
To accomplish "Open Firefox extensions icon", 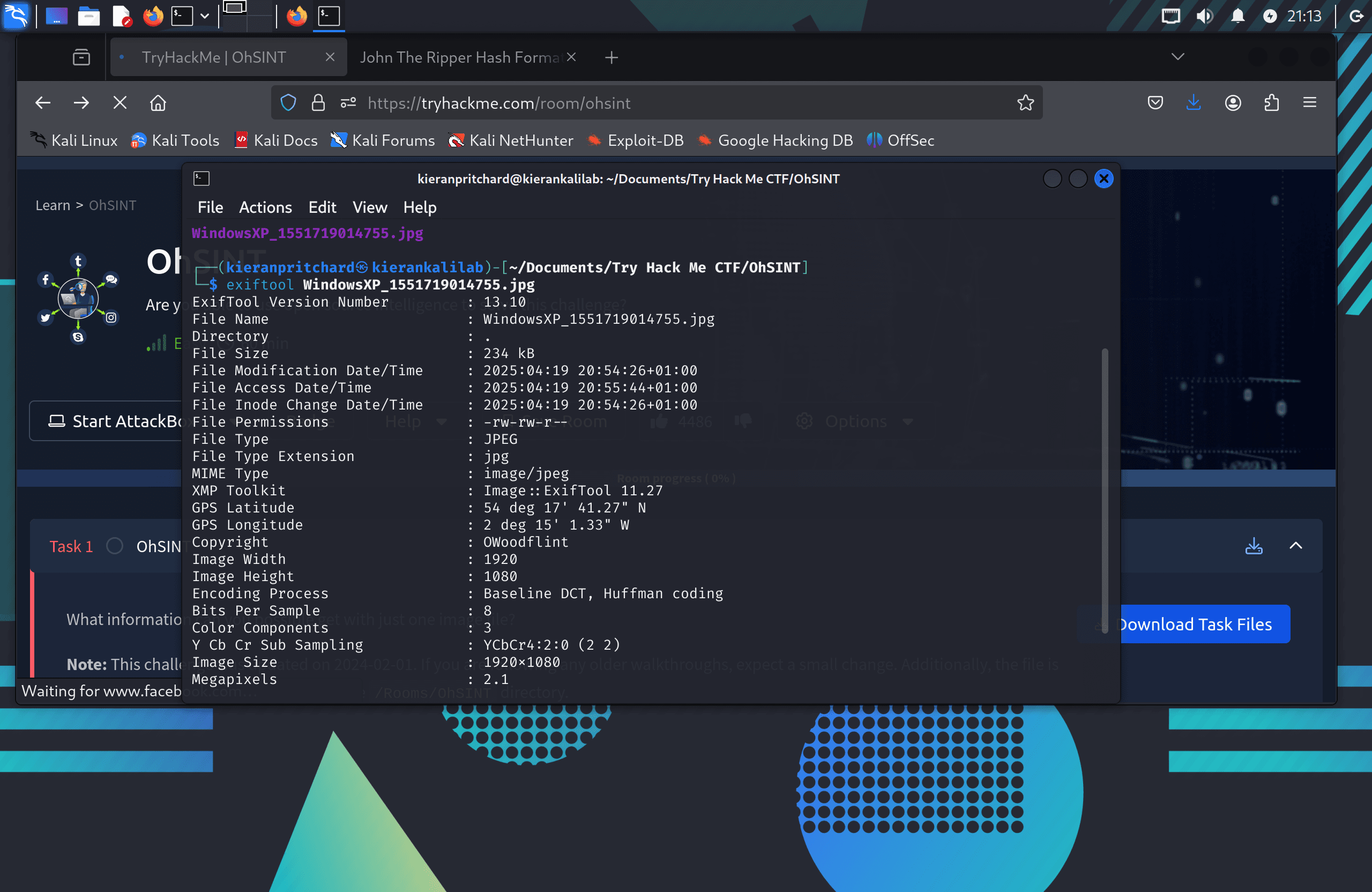I will click(1272, 102).
